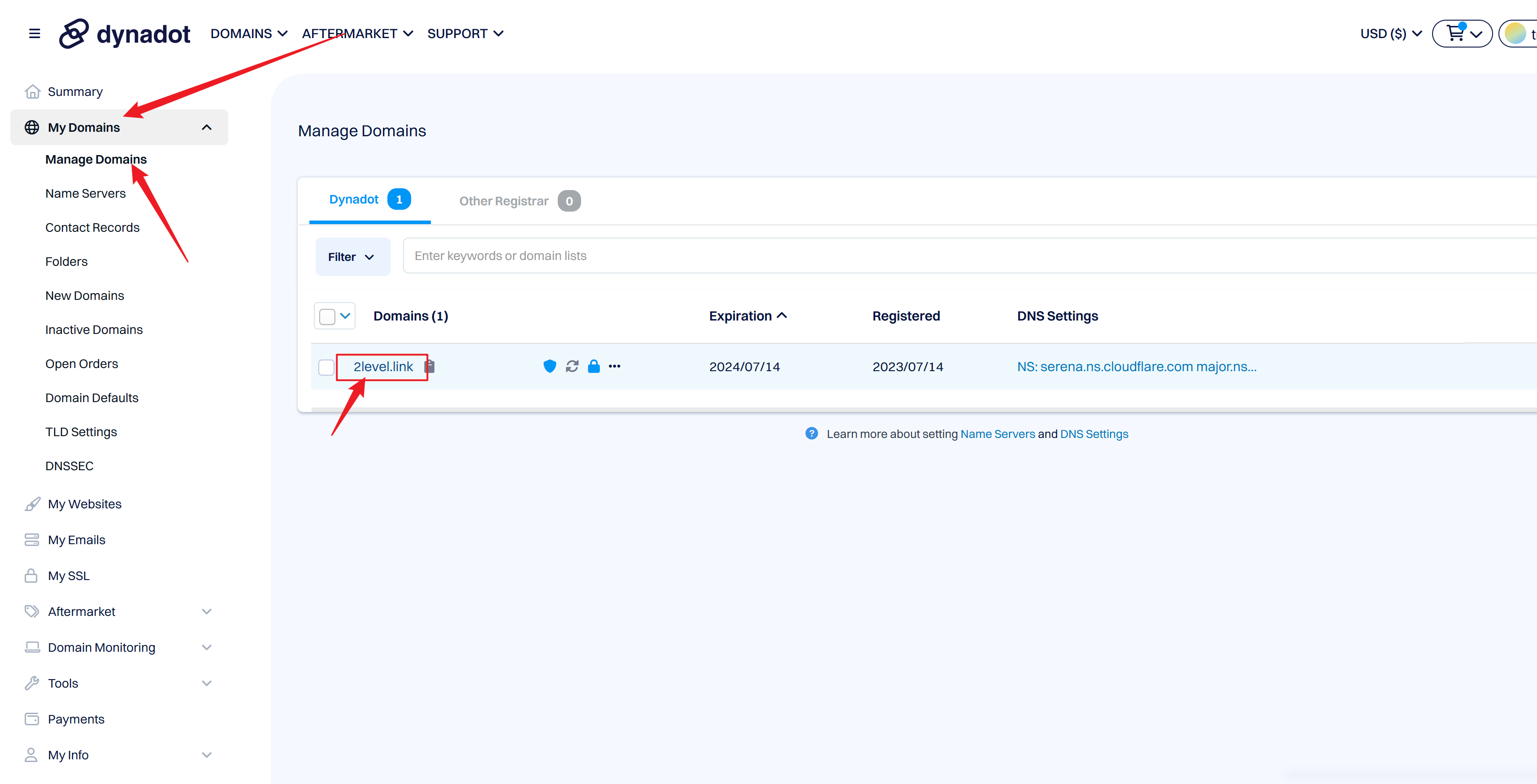The height and width of the screenshot is (784, 1537).
Task: Open the 2level.link domain link
Action: [383, 367]
